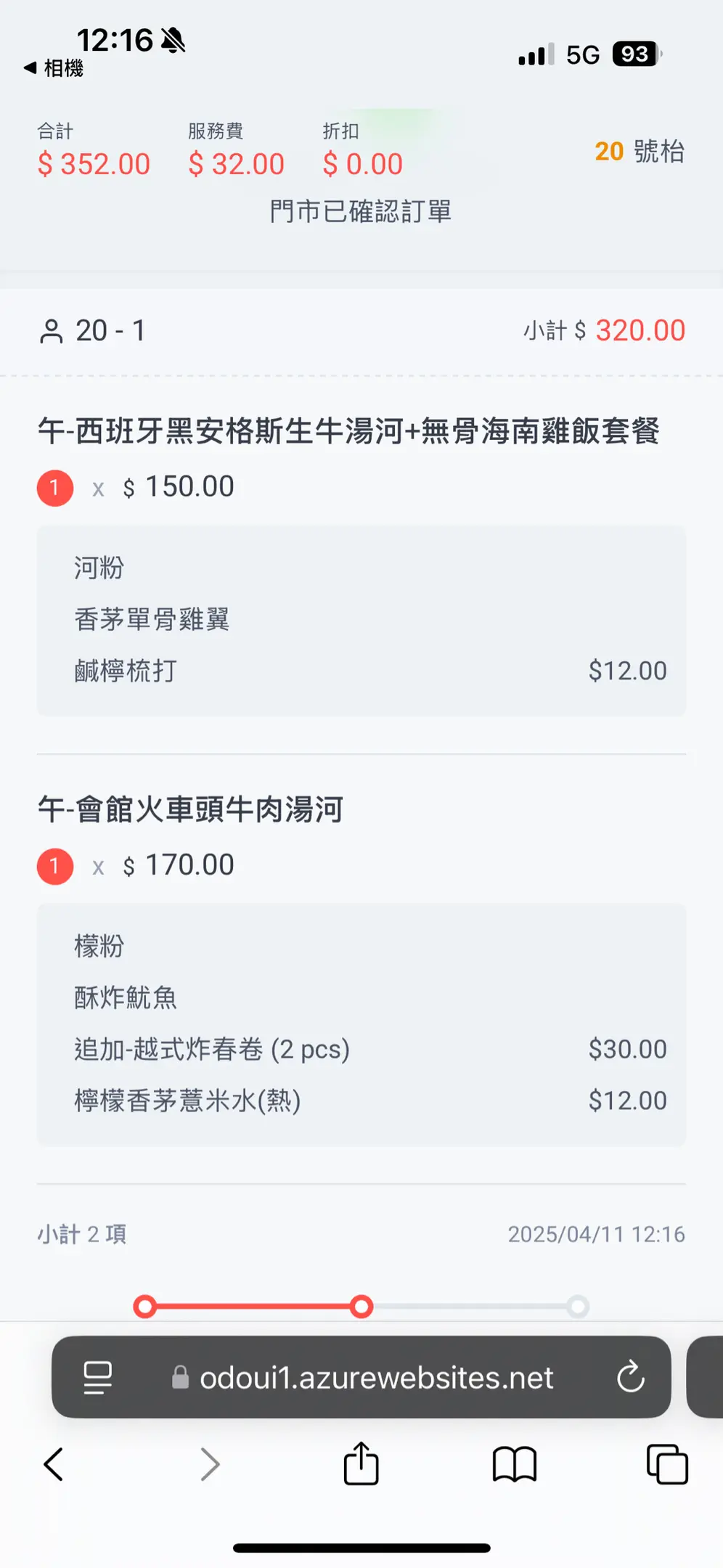Image resolution: width=723 pixels, height=1568 pixels.
Task: Show Safari tabs overview icon
Action: [666, 1464]
